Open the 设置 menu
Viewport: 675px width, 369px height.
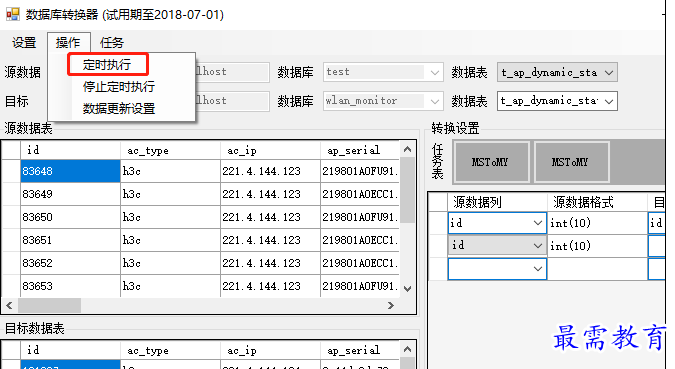point(24,43)
